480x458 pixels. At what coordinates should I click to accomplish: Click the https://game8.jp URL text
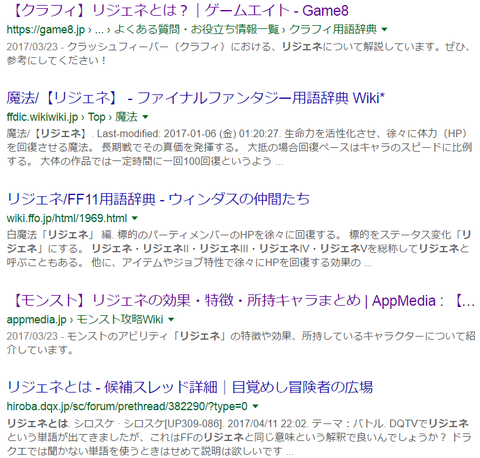pyautogui.click(x=46, y=30)
